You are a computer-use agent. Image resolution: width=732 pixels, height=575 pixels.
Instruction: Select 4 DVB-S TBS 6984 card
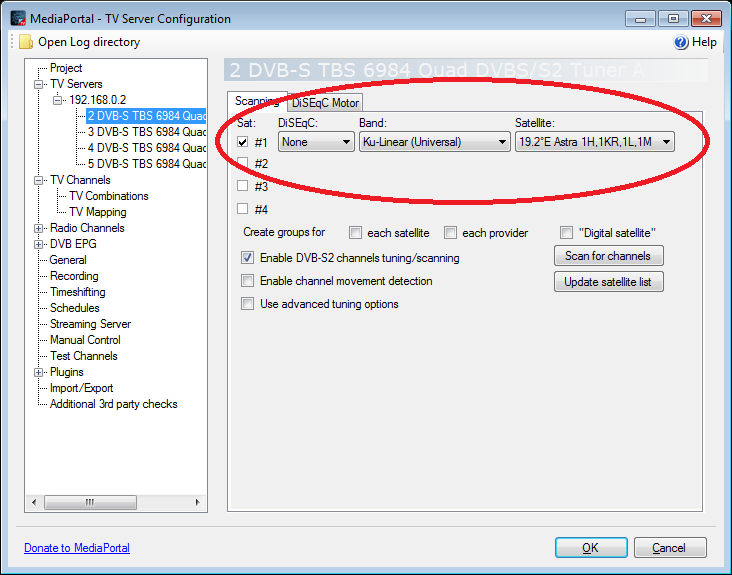coord(146,148)
